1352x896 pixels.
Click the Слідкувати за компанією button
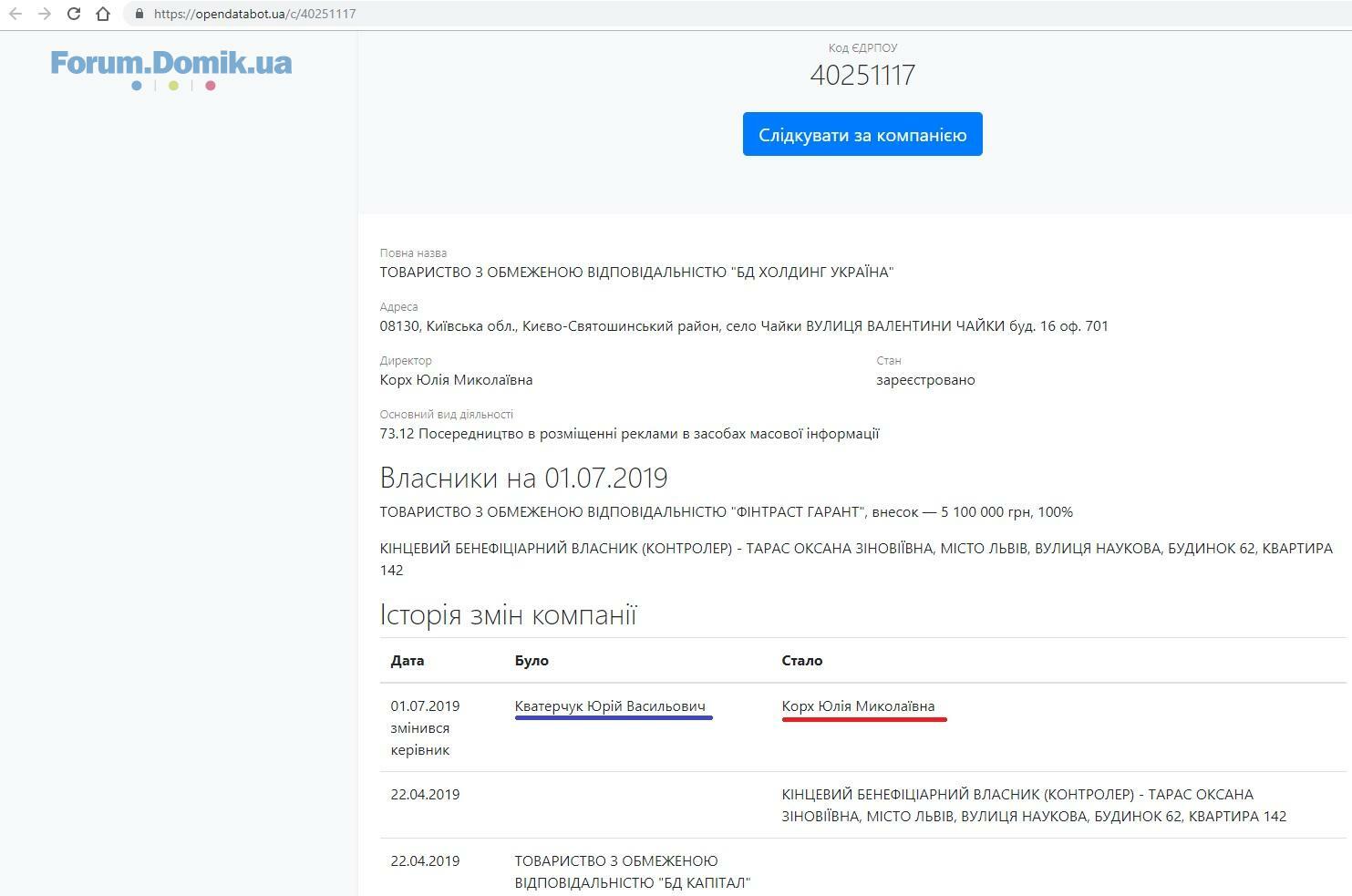[862, 134]
